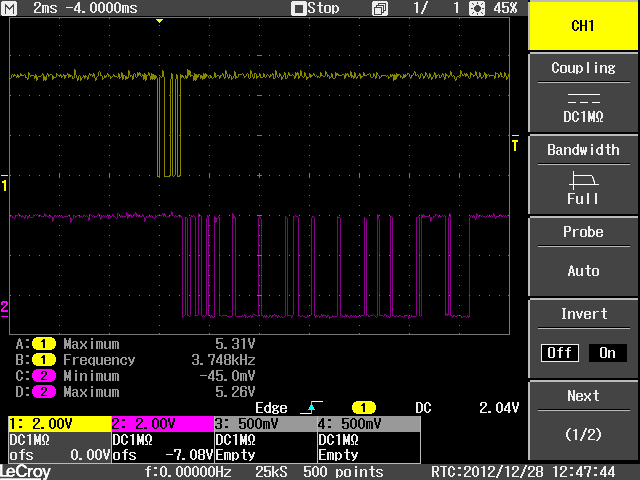Click the trigger DC coupling label

(x=423, y=408)
